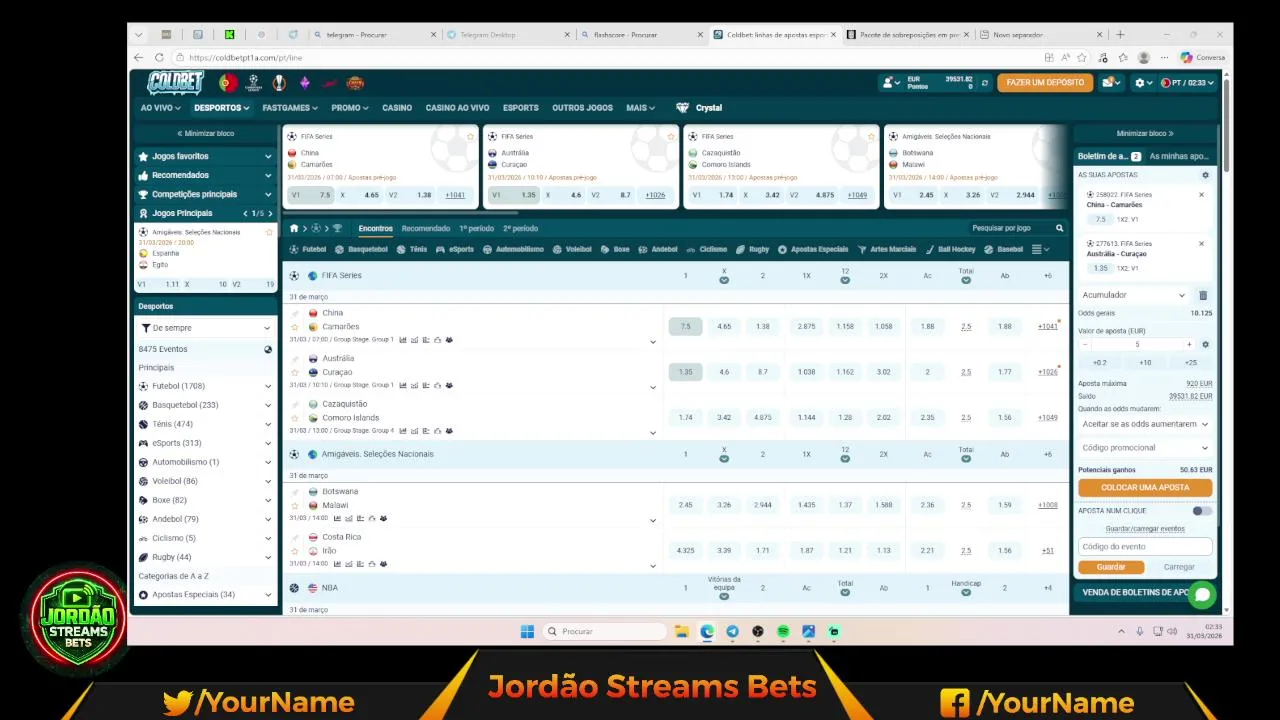Open the Europa League trophy shortcut icon
Screen dimensions: 1280x720
point(279,83)
